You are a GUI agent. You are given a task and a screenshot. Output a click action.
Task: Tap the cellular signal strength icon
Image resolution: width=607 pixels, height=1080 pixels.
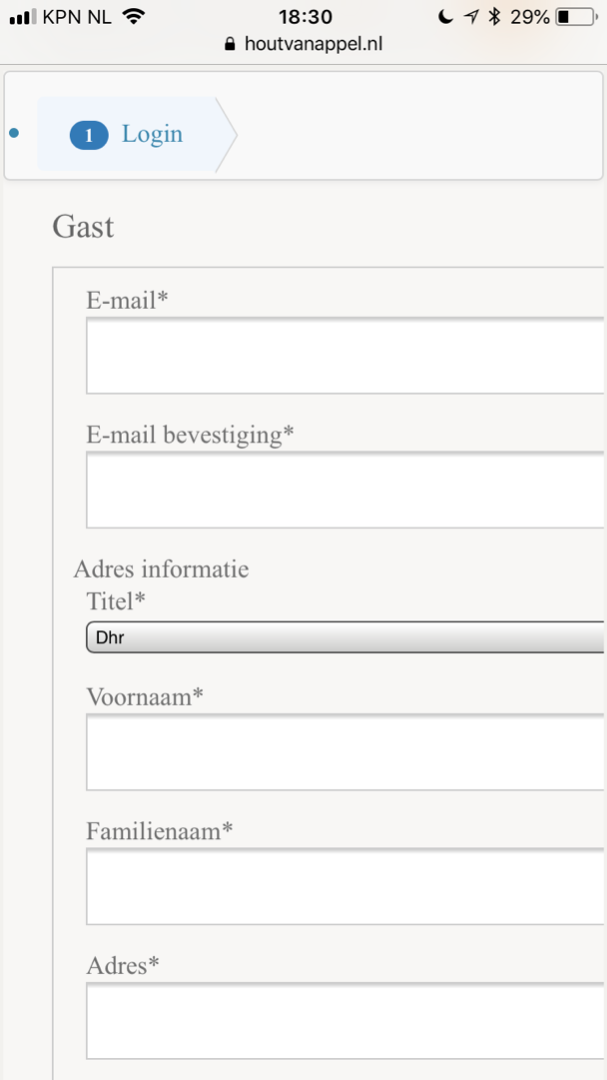pos(22,17)
